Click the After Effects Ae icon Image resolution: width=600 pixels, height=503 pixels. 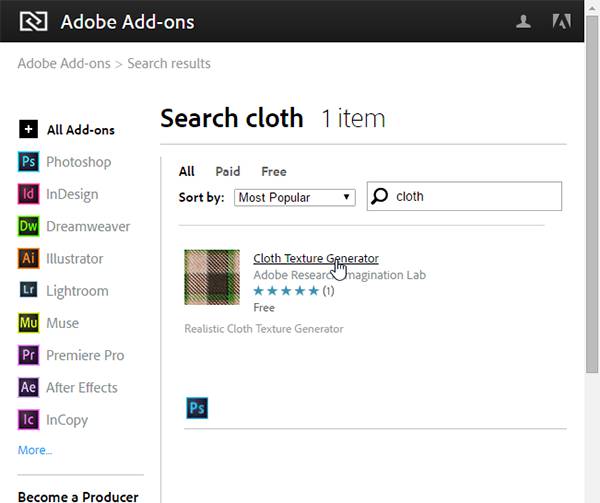pos(28,387)
